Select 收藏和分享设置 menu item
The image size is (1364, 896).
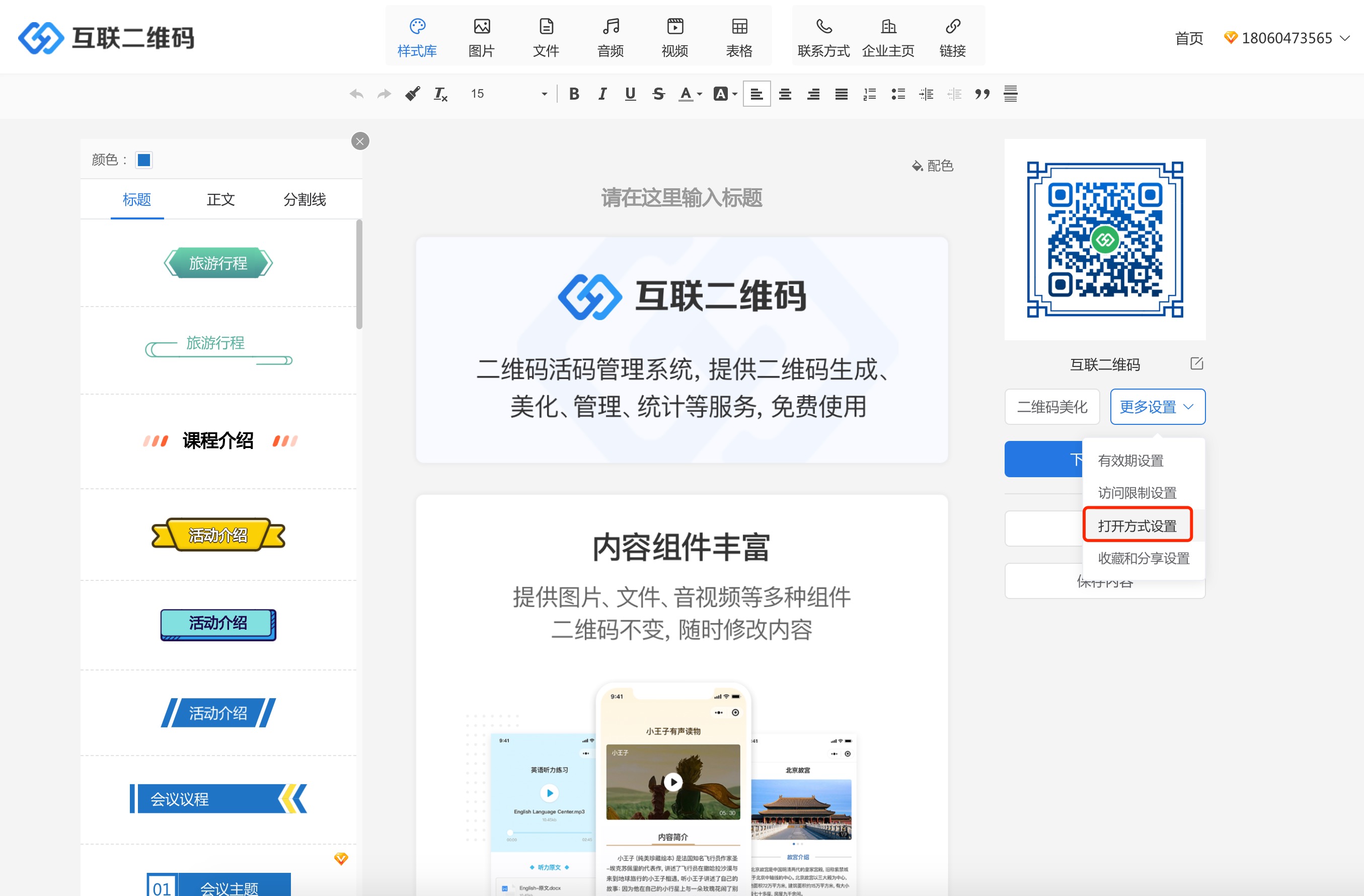pyautogui.click(x=1144, y=558)
